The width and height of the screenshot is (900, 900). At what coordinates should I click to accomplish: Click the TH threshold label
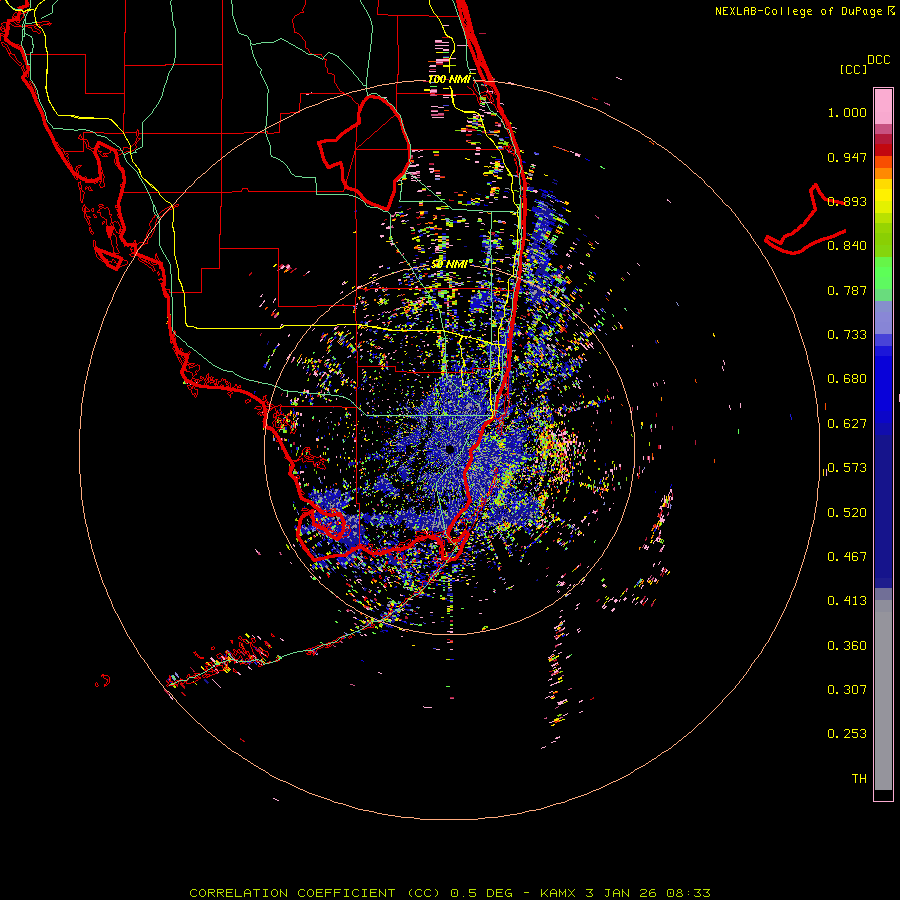pyautogui.click(x=859, y=779)
